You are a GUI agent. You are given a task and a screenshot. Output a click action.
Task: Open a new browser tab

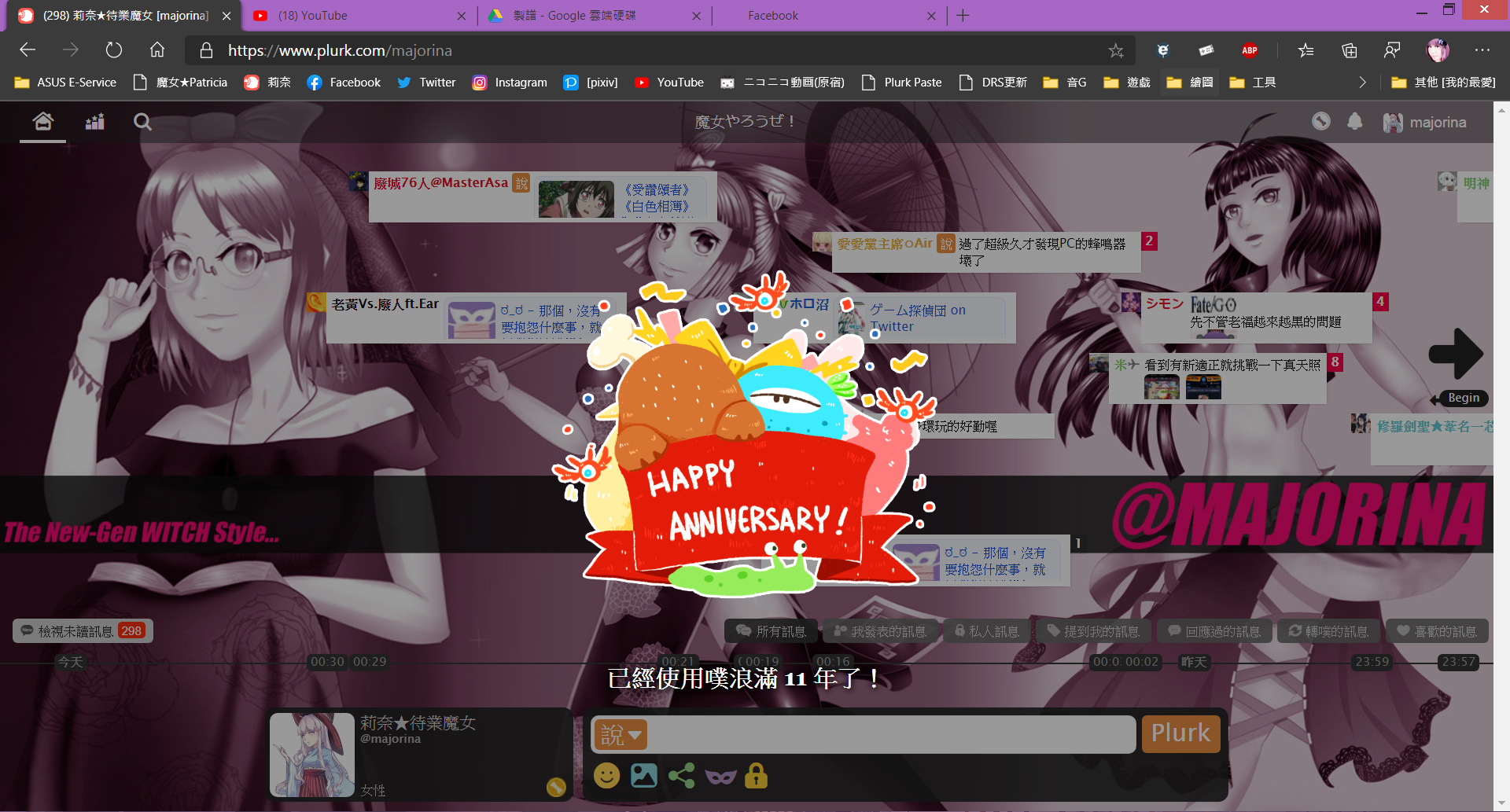pyautogui.click(x=963, y=16)
